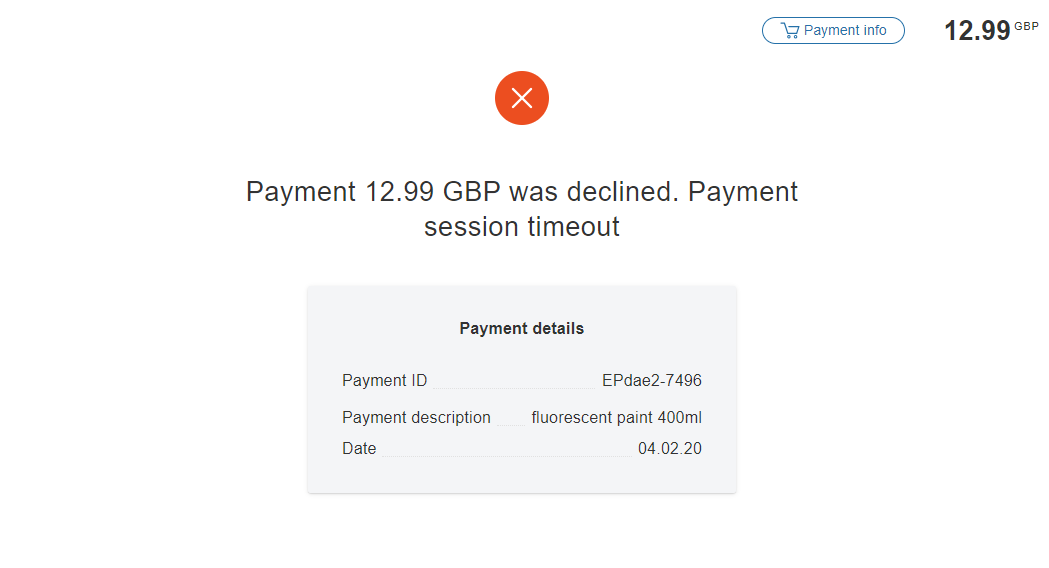Screen dimensions: 1049x568
Task: Select the EPdae2-7496 payment ID value
Action: (651, 381)
